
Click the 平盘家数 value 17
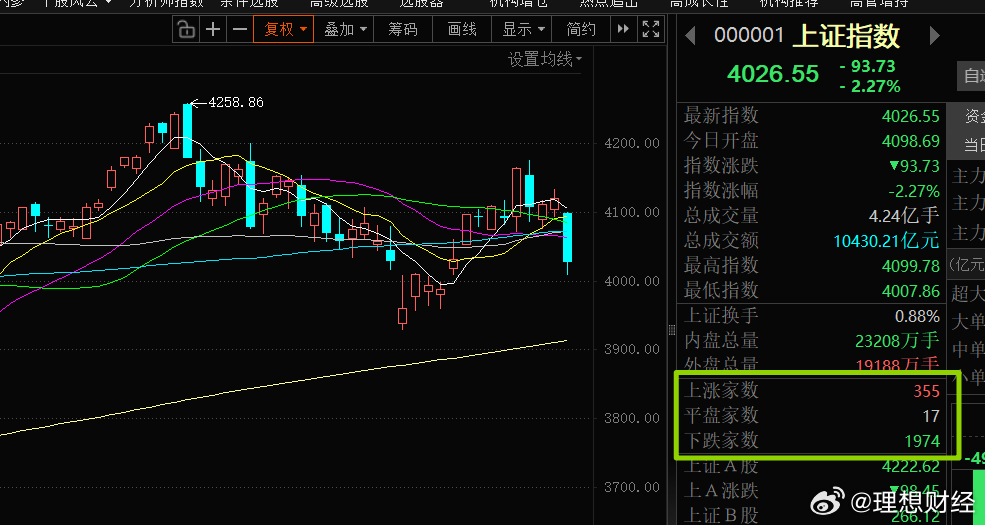point(931,416)
